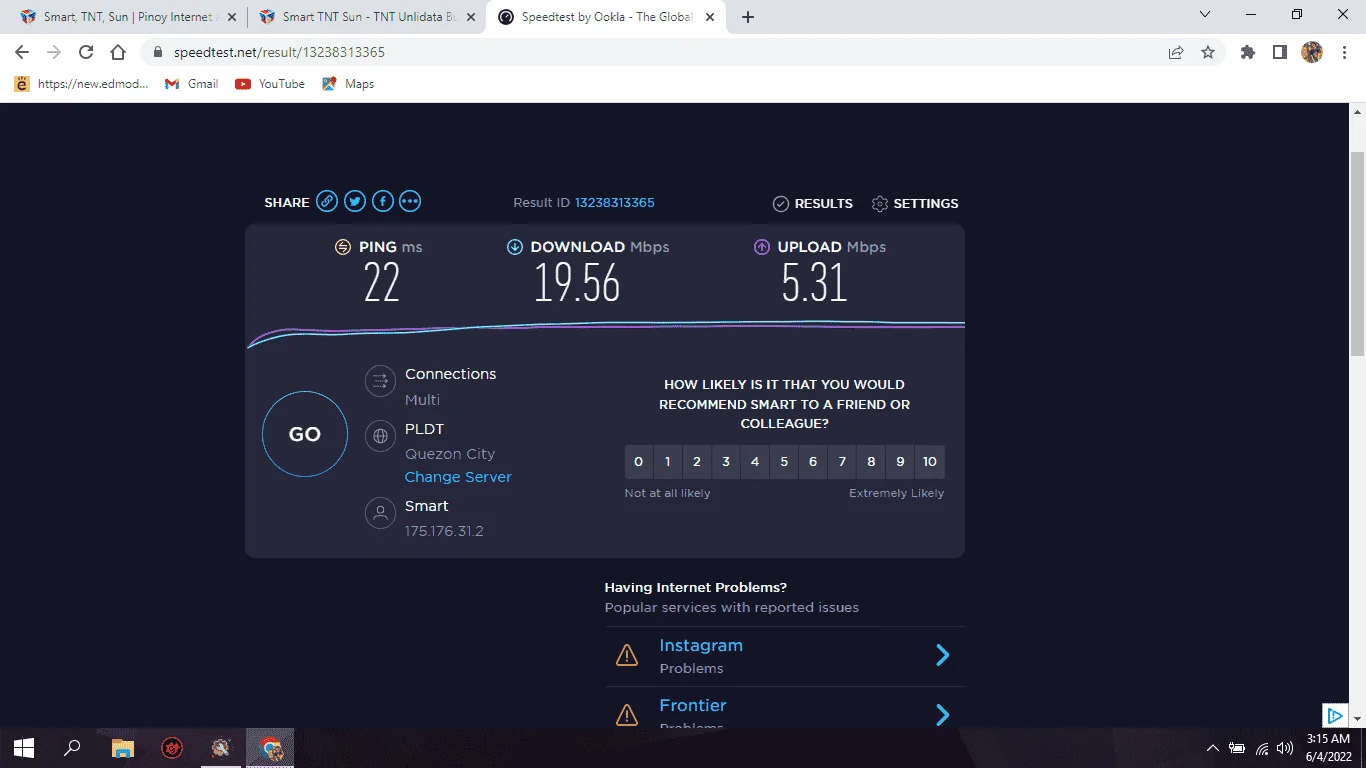Copy the result link via share link icon
1366x768 pixels.
pos(327,202)
